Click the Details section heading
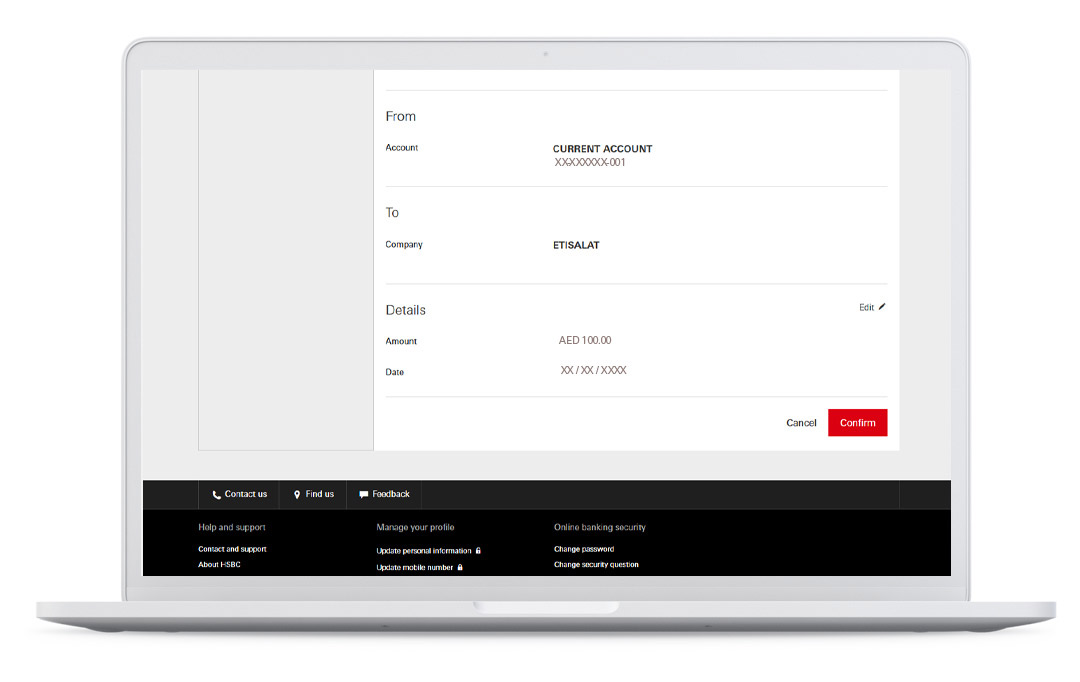Image resolution: width=1080 pixels, height=682 pixels. (406, 310)
